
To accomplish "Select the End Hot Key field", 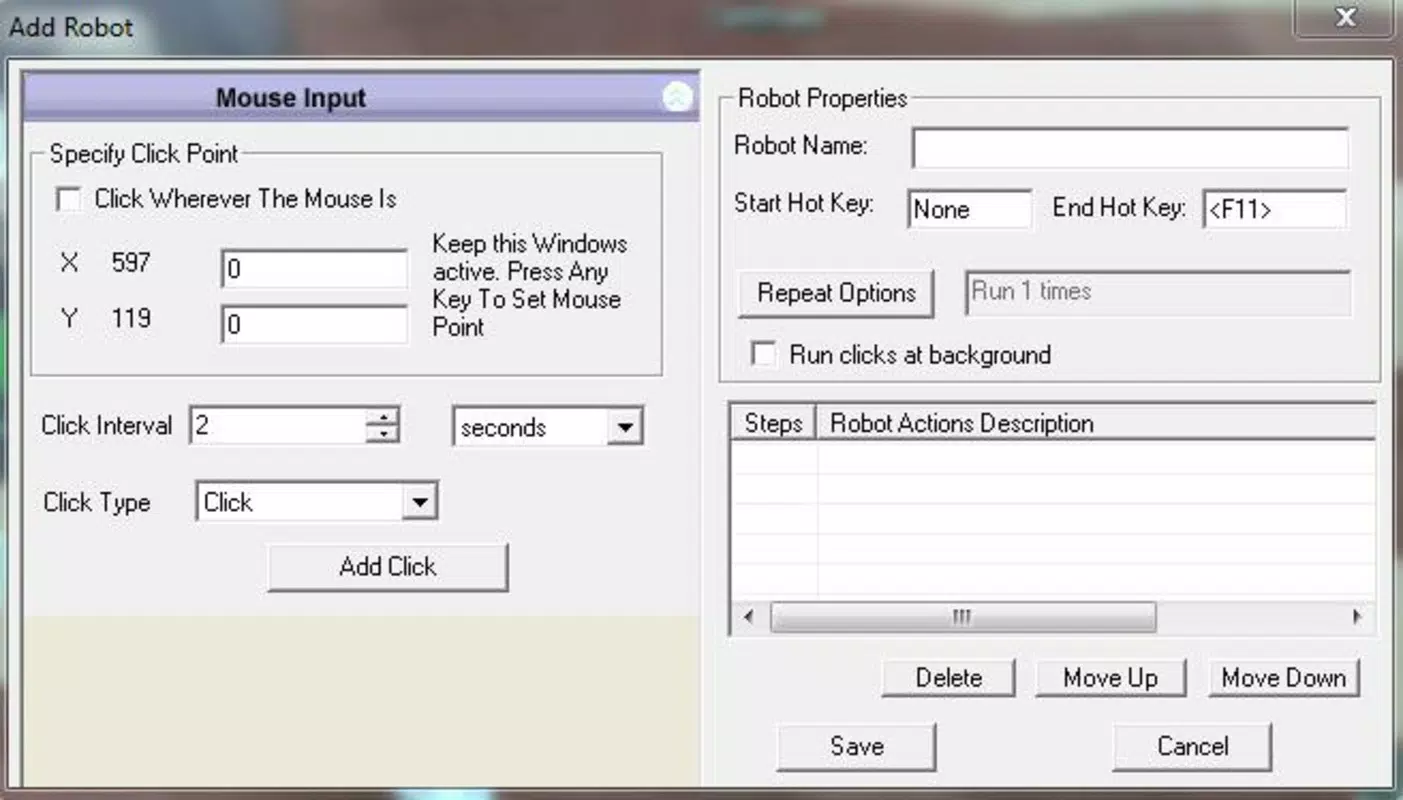I will (x=1275, y=209).
